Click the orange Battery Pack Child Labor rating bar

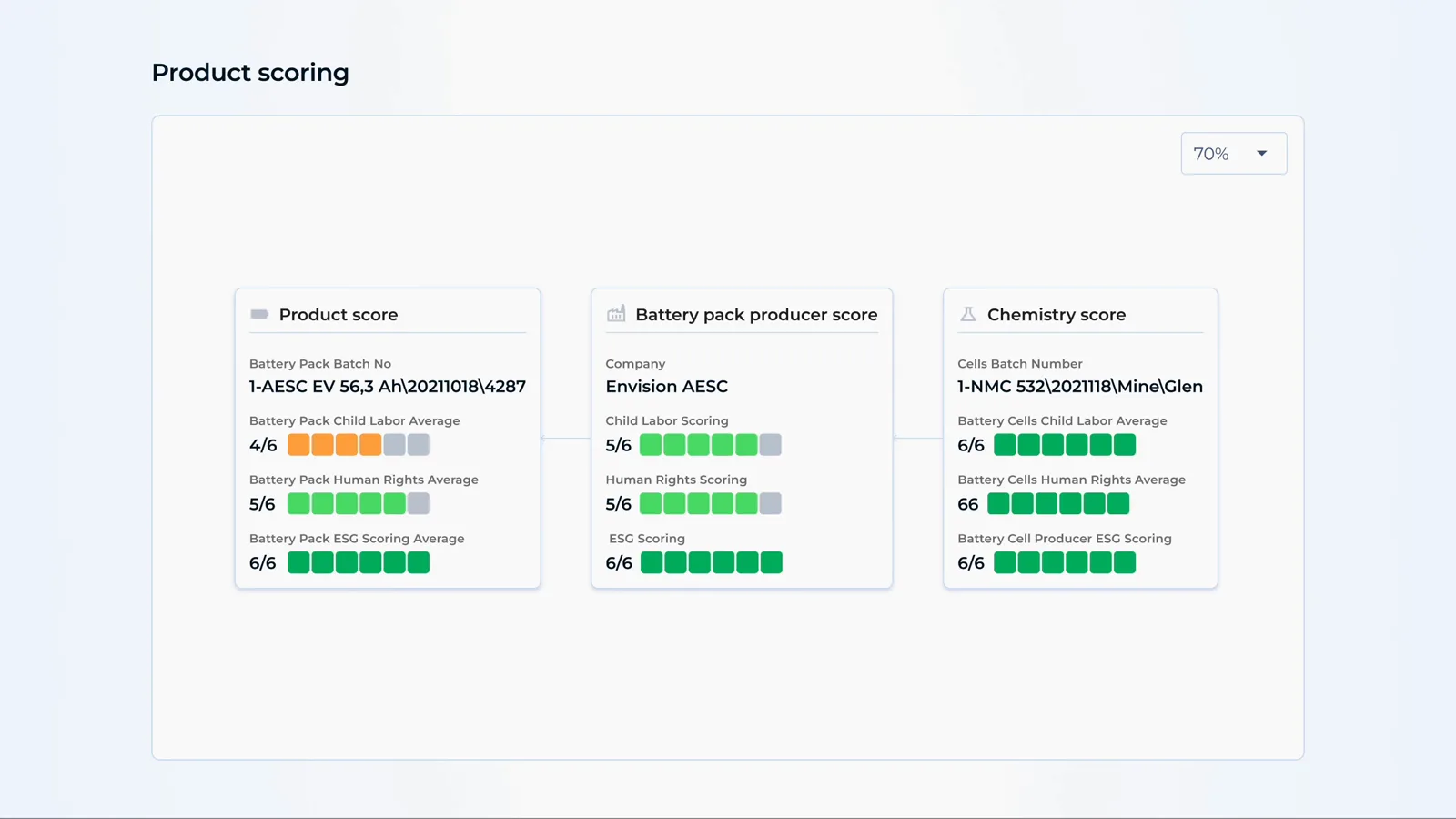pyautogui.click(x=359, y=445)
